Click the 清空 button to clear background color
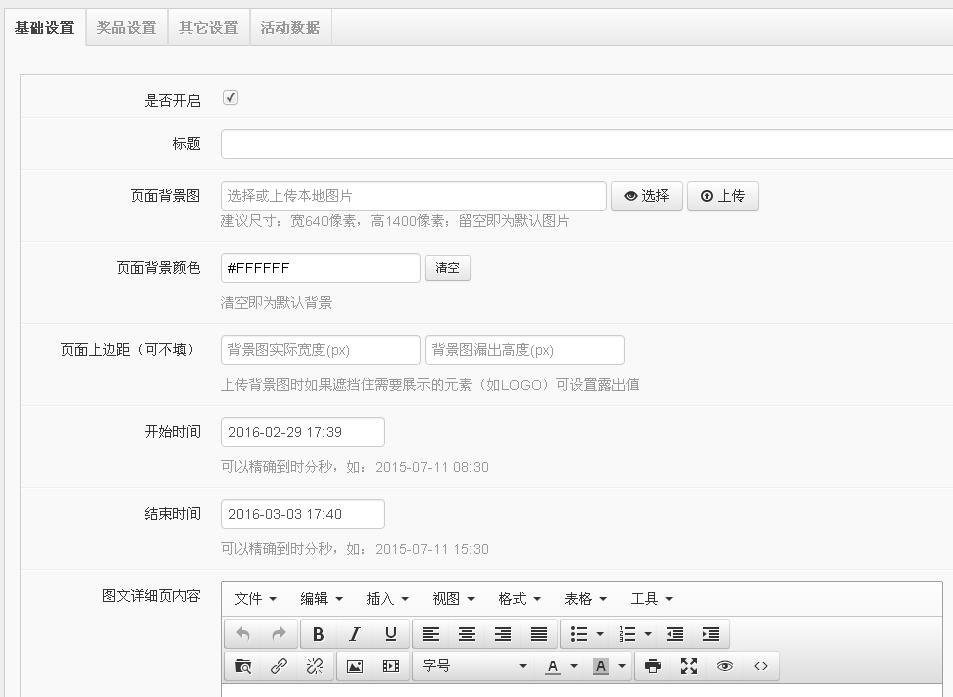 448,268
